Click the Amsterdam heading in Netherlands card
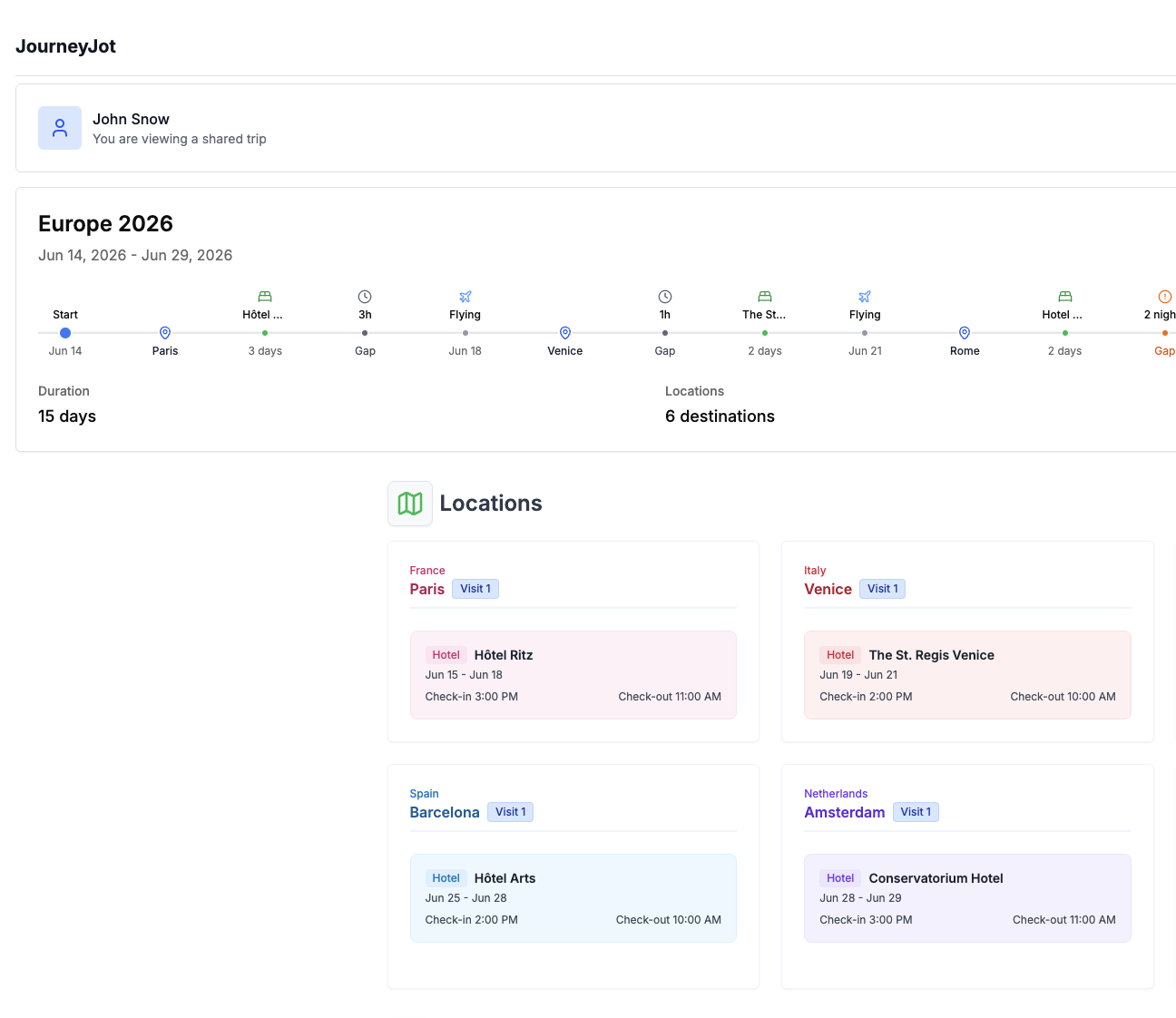This screenshot has height=1018, width=1176. coord(844,812)
